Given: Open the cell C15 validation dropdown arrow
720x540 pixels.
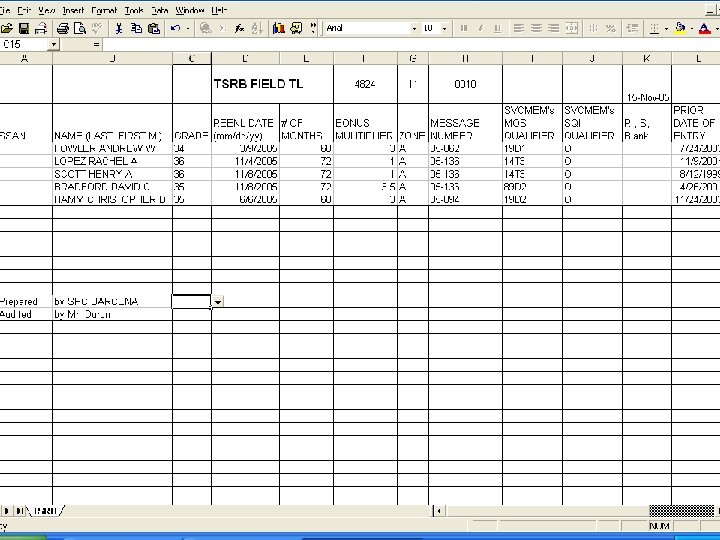Looking at the screenshot, I should [x=217, y=302].
